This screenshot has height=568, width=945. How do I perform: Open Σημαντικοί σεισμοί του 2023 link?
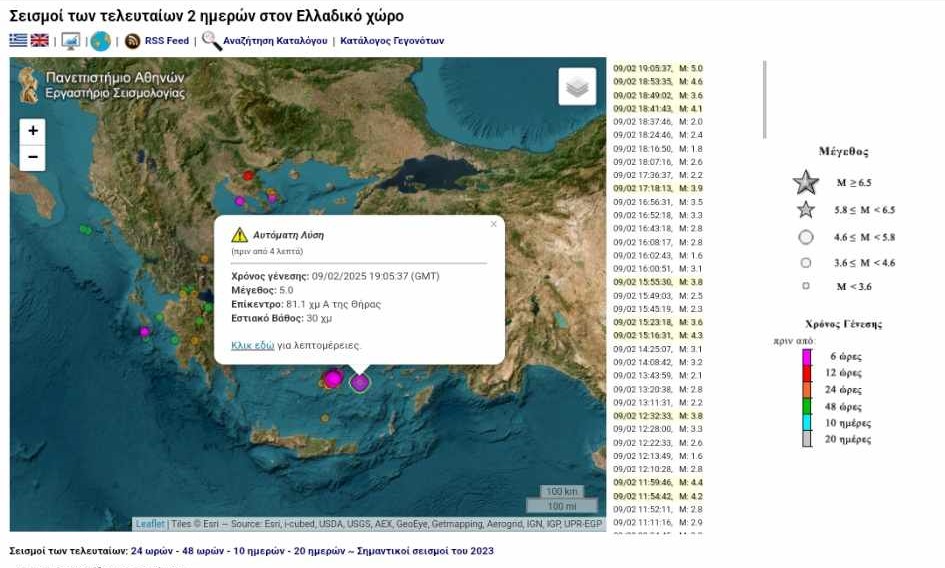tap(425, 551)
